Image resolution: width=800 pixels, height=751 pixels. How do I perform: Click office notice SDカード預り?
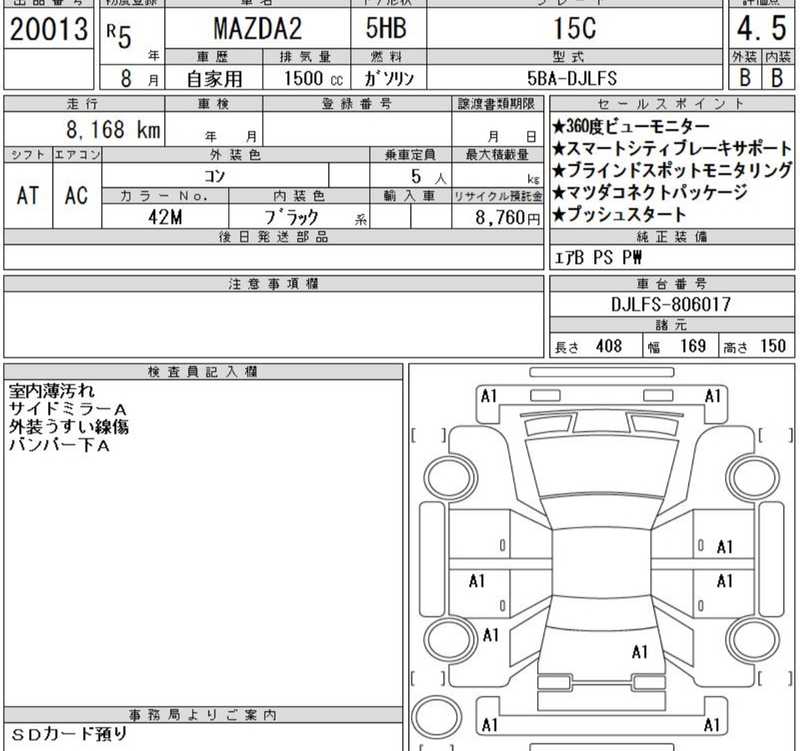pos(68,734)
